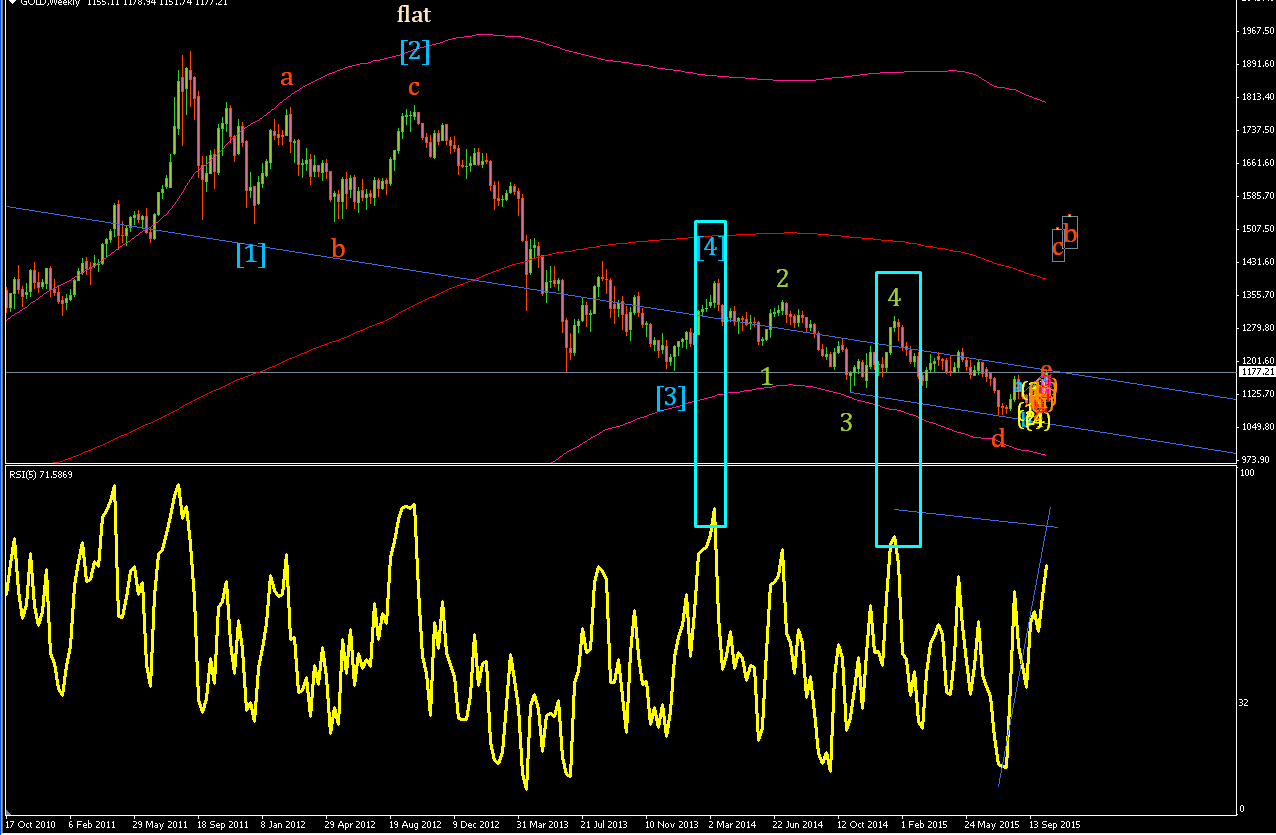Screen dimensions: 1276x835
Task: Click the 1507.10 price axis value
Action: coord(1256,229)
